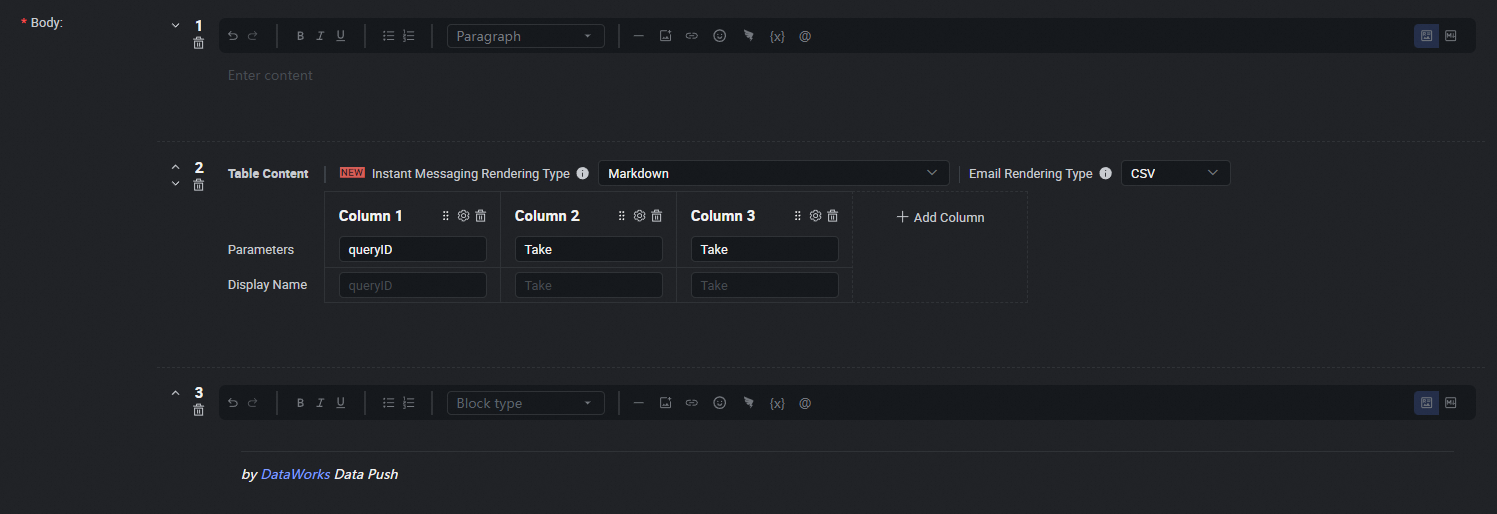Insert link in block 1 editor

[691, 36]
